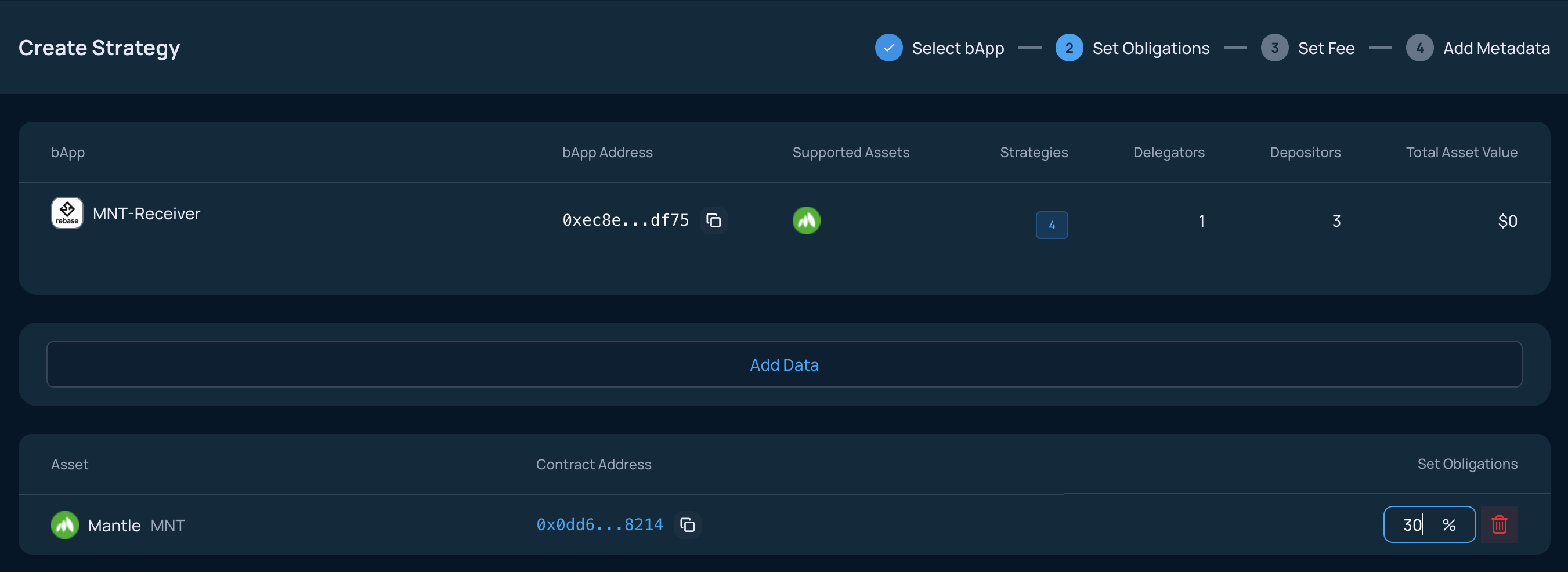
Task: Click the completed Select bApp checkmark
Action: pos(888,48)
